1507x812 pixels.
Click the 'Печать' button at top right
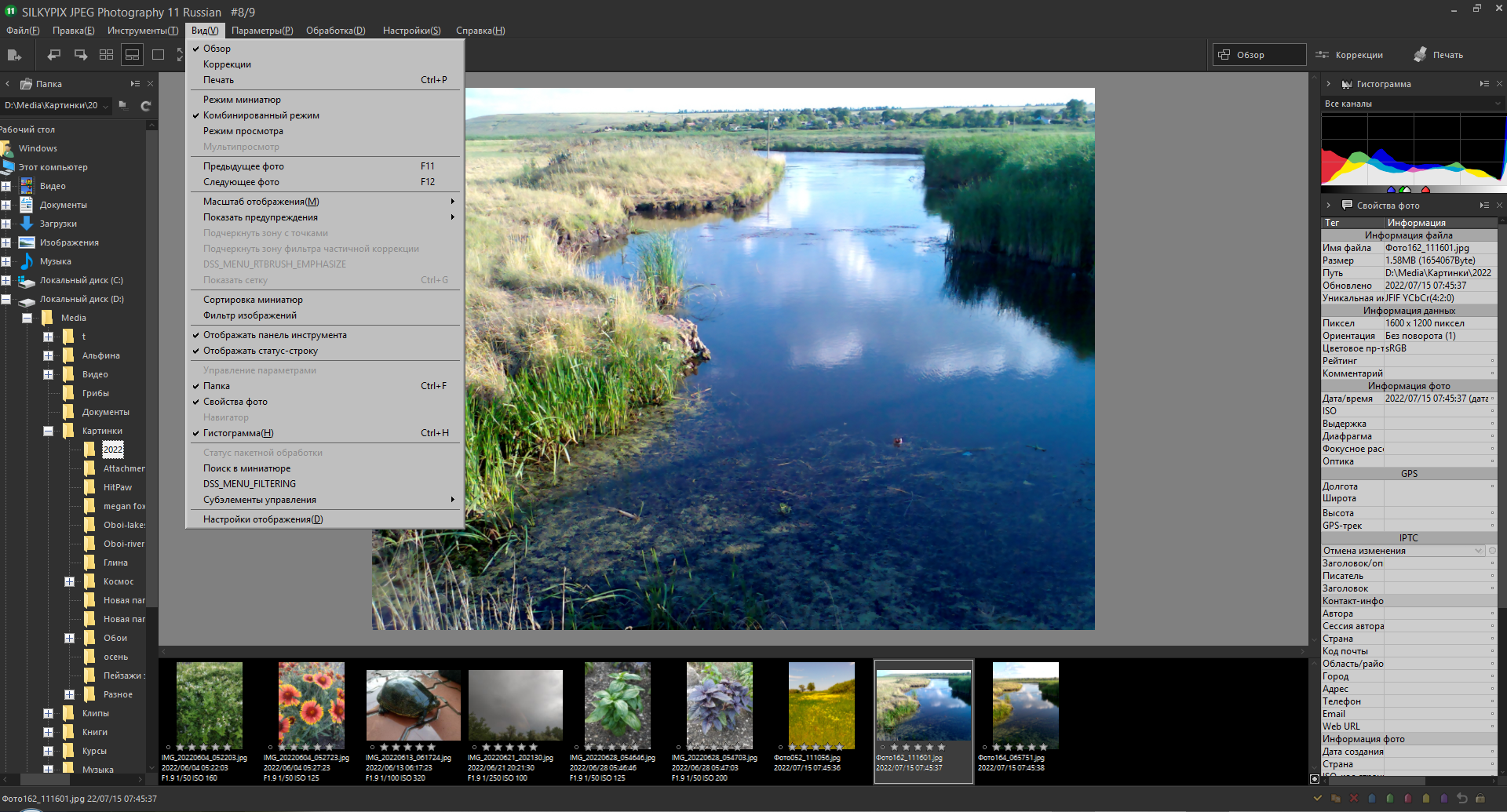[1439, 55]
